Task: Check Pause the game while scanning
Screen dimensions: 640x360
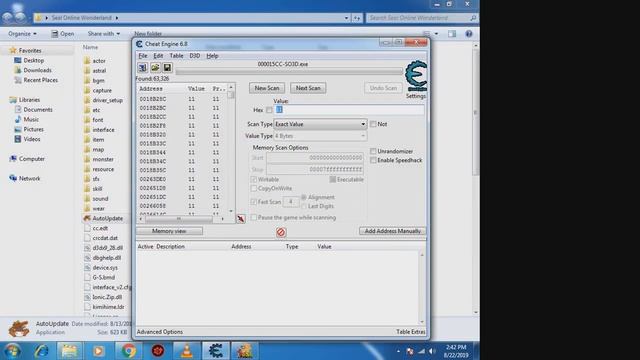Action: tap(254, 218)
